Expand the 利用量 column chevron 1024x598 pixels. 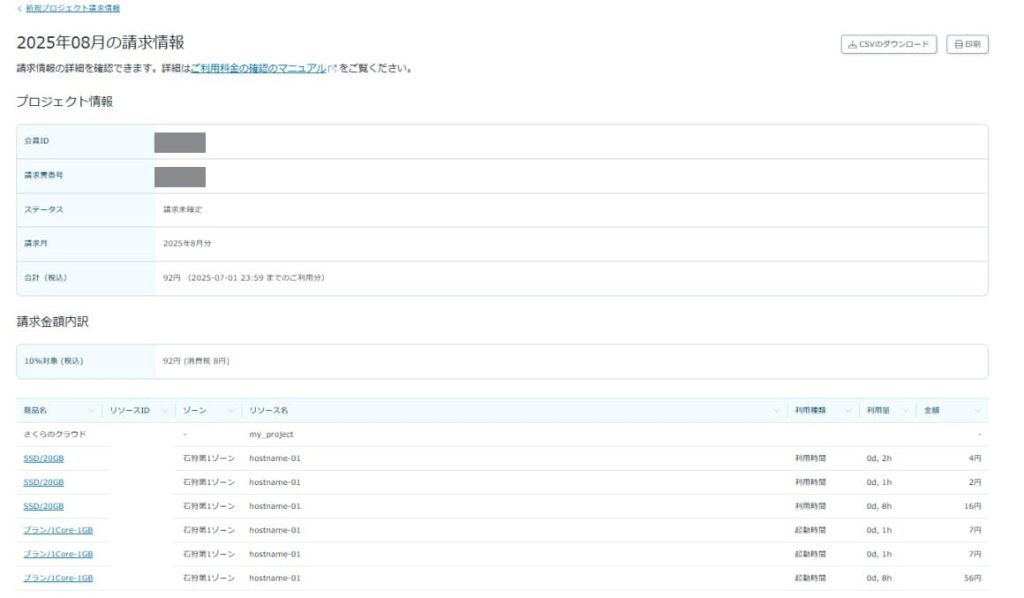point(907,411)
